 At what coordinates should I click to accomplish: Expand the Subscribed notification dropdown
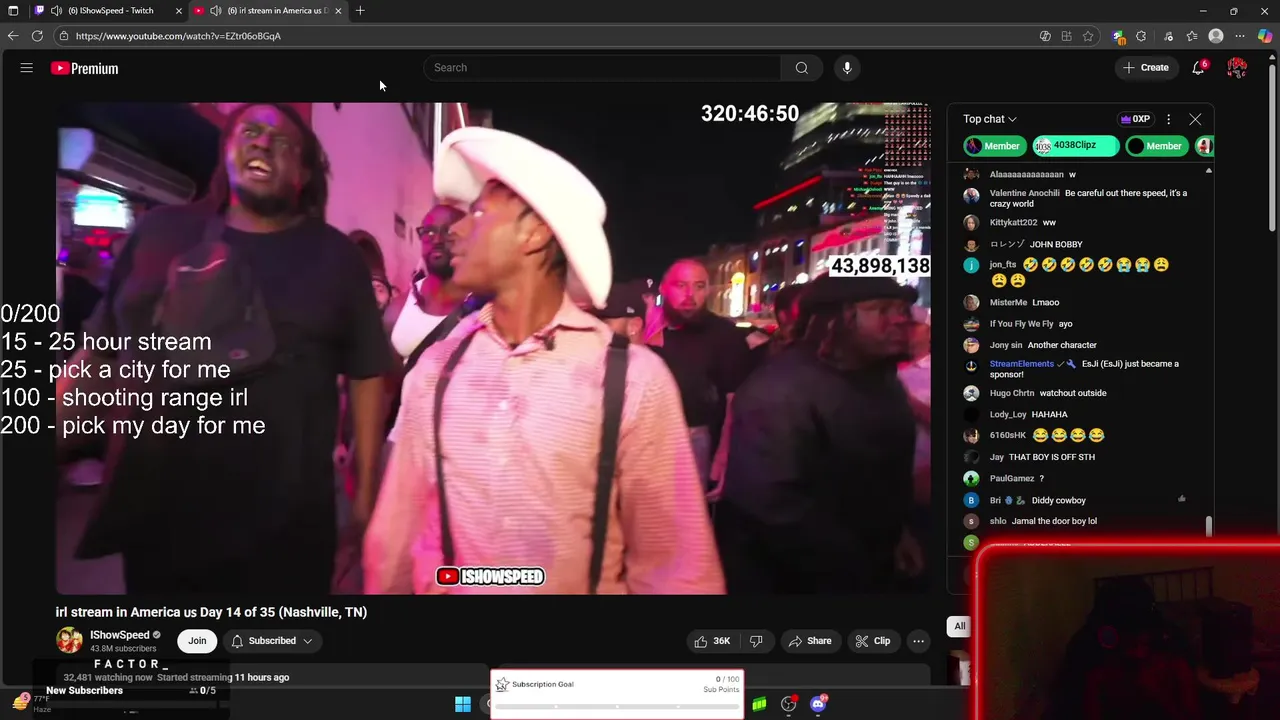tap(272, 641)
